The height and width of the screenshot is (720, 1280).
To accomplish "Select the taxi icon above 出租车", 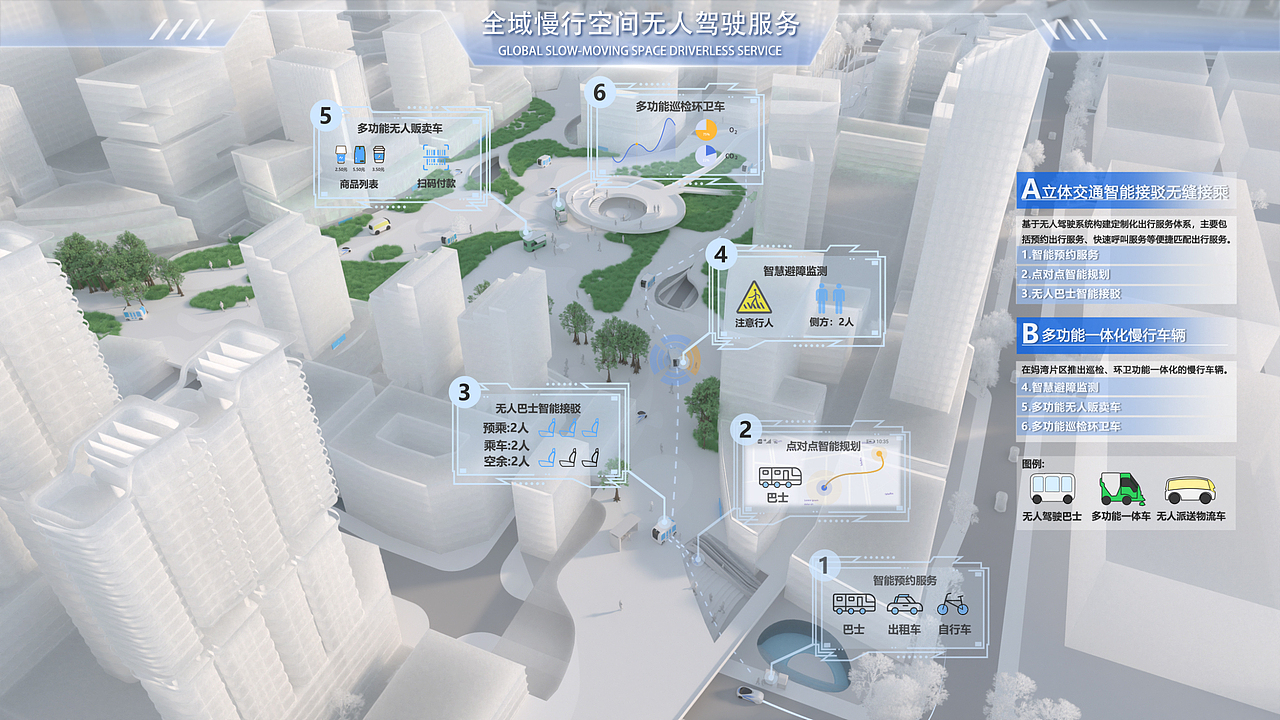I will 904,604.
